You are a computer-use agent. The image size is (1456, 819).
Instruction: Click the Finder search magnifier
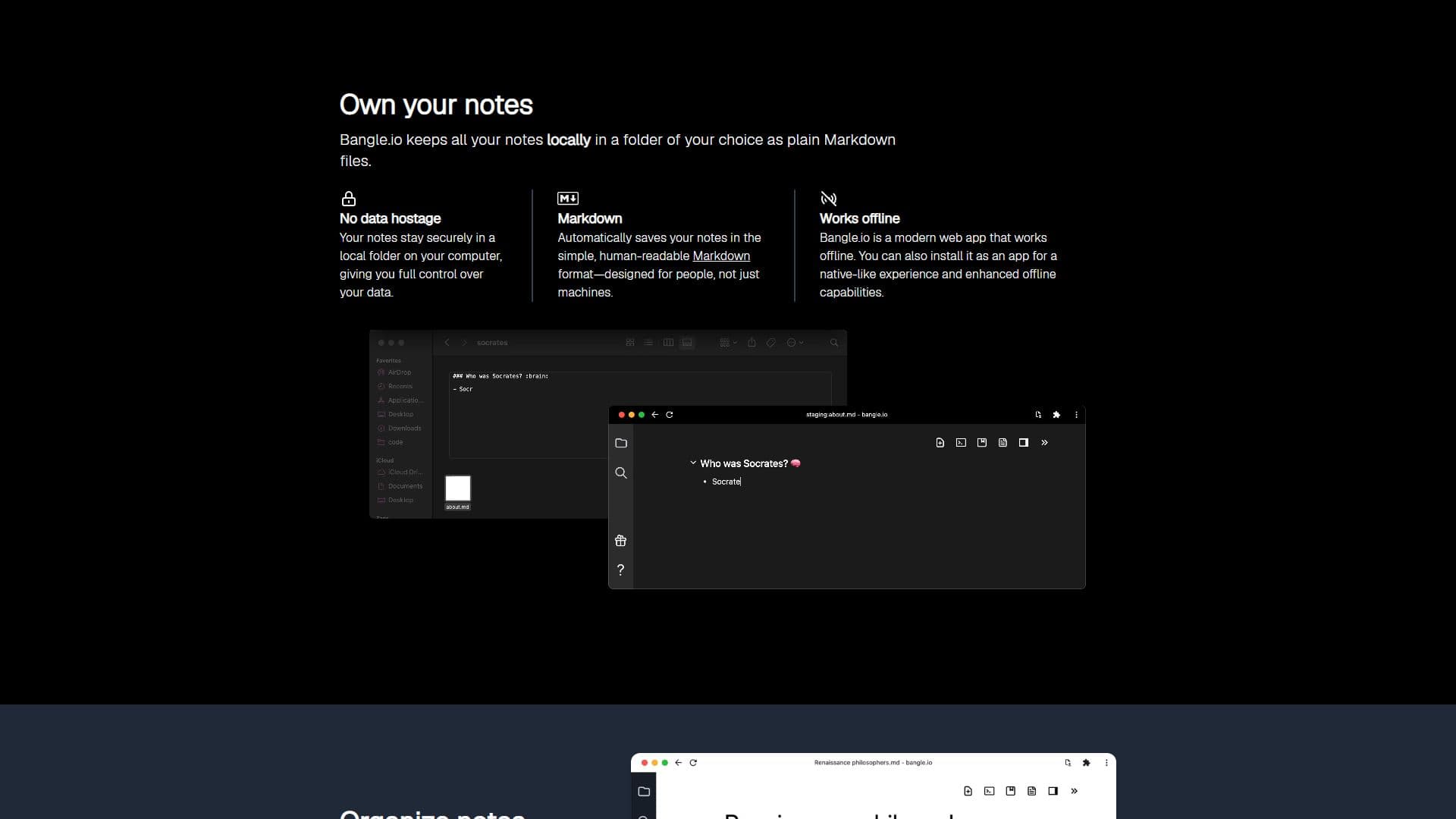[834, 343]
